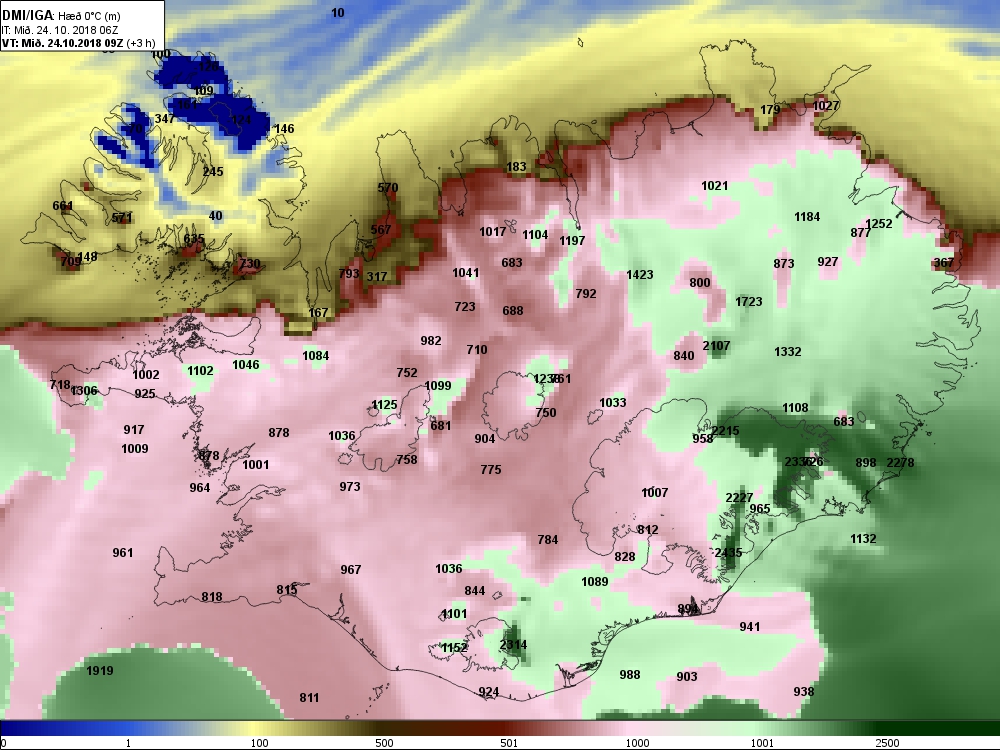
Task: Click the value 1033 on the map
Action: (613, 402)
